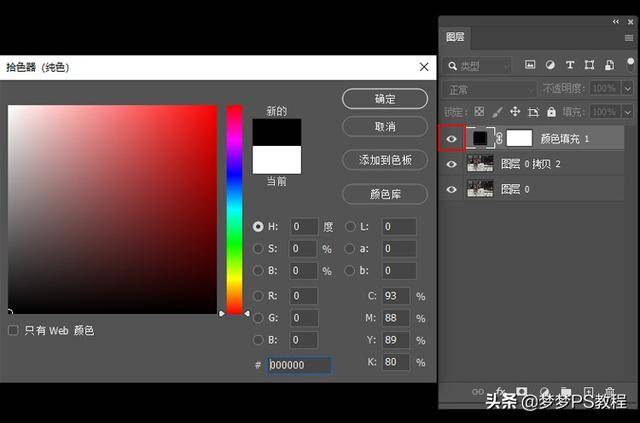Click the K: black percentage field

(x=396, y=362)
